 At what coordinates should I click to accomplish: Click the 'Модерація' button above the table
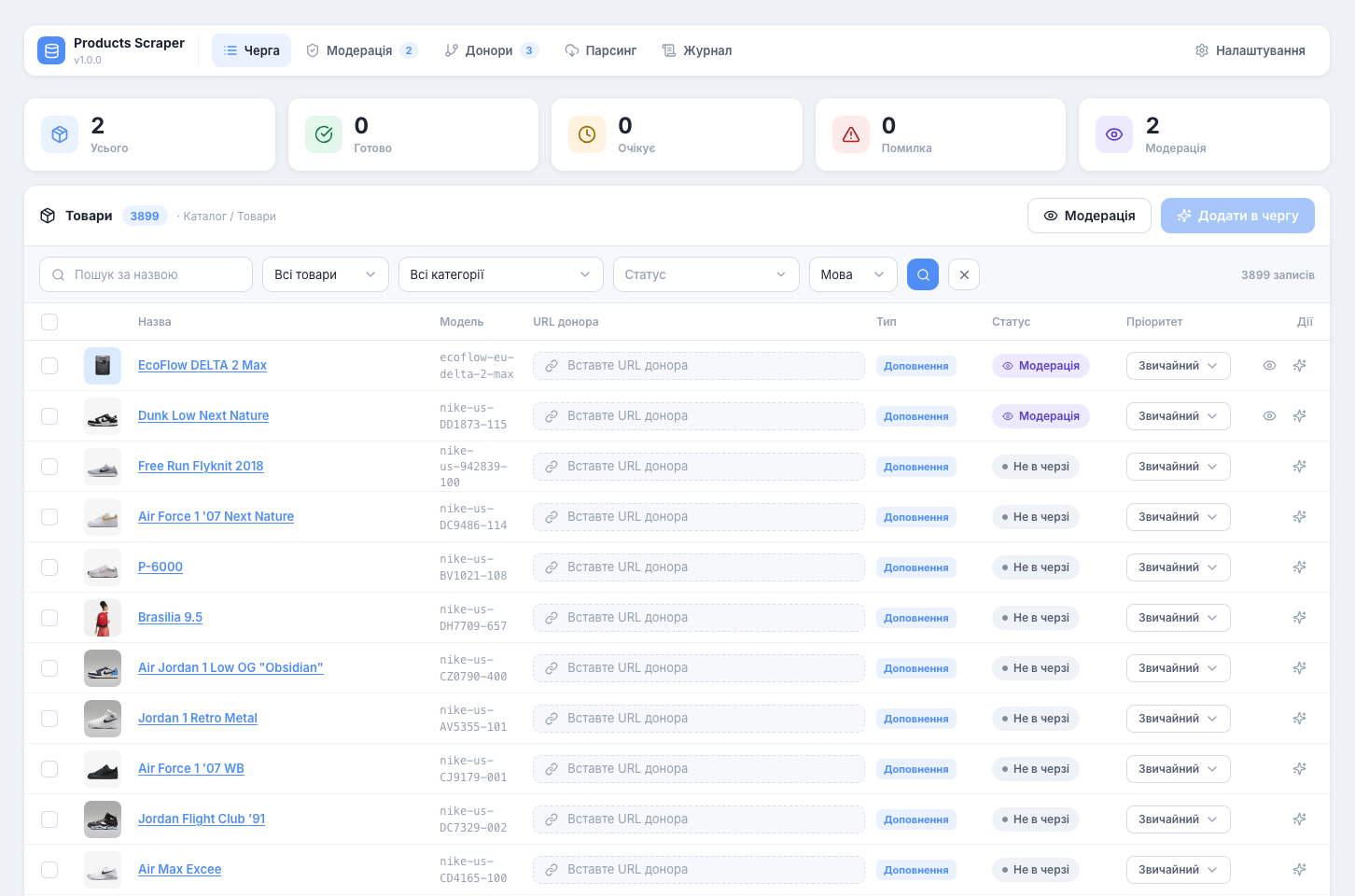1089,216
